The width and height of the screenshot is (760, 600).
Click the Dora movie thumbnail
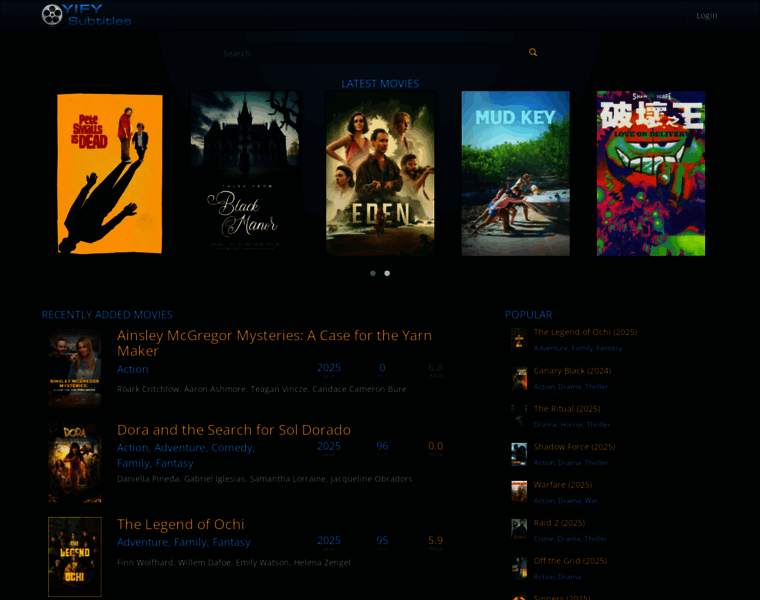point(75,463)
